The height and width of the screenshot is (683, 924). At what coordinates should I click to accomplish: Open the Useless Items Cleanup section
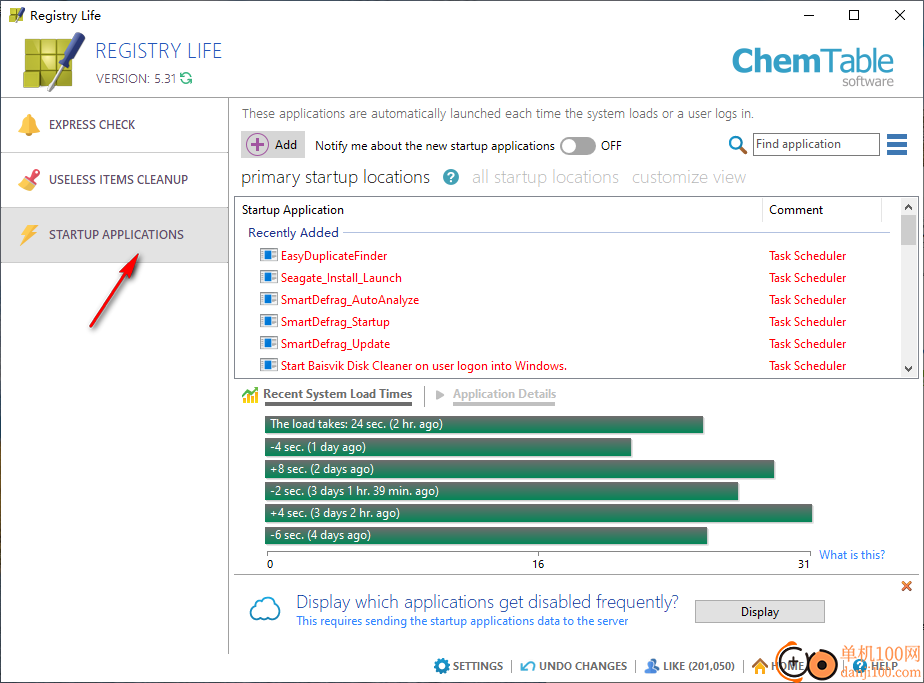114,180
